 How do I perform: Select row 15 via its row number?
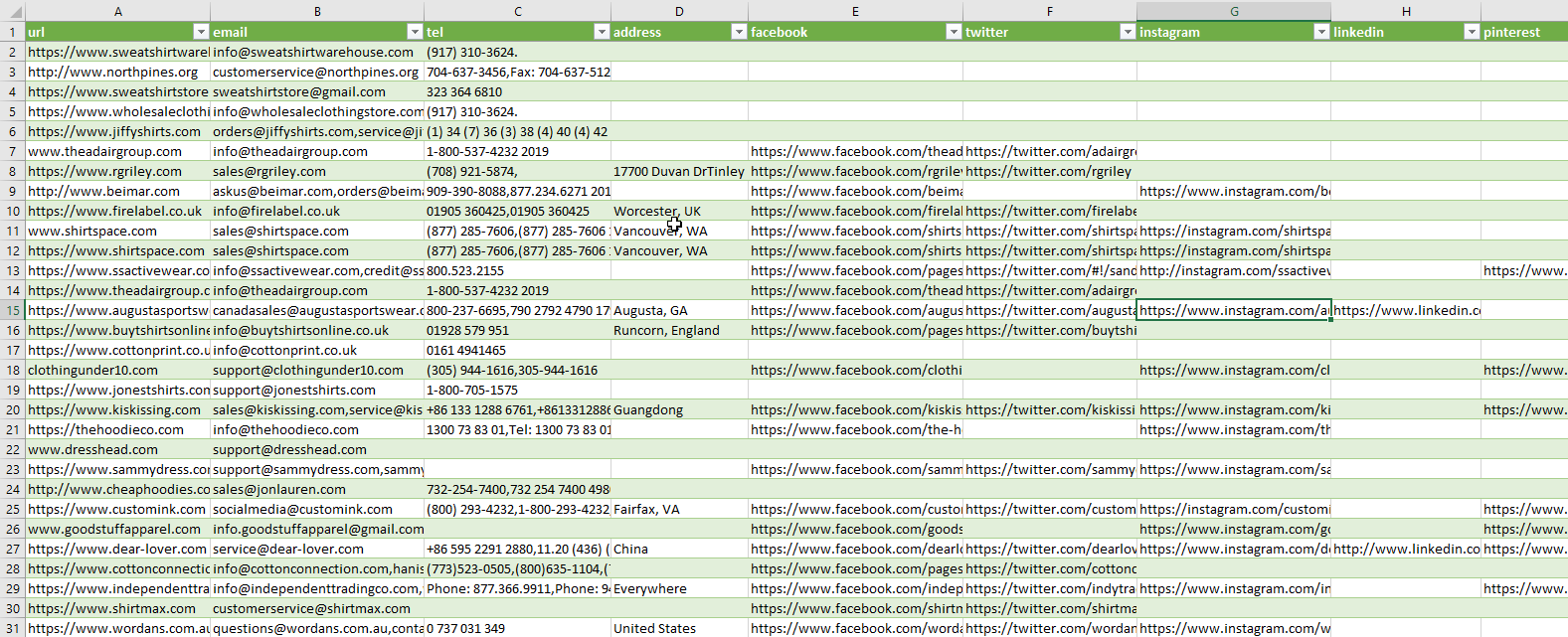click(13, 310)
